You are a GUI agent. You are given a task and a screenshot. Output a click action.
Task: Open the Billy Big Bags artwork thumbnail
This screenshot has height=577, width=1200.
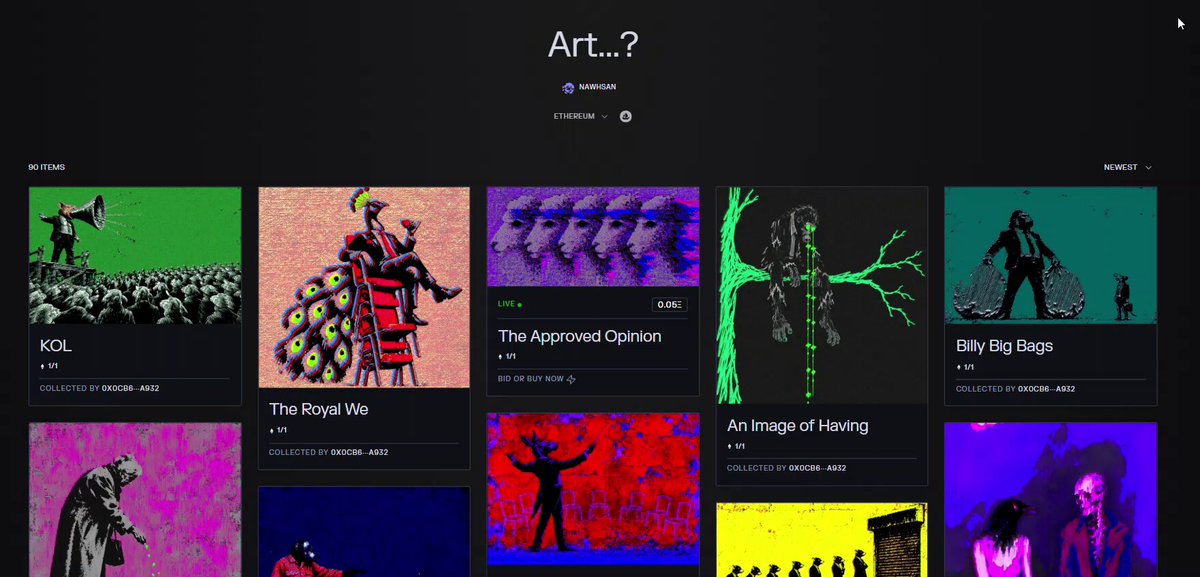click(x=1051, y=255)
